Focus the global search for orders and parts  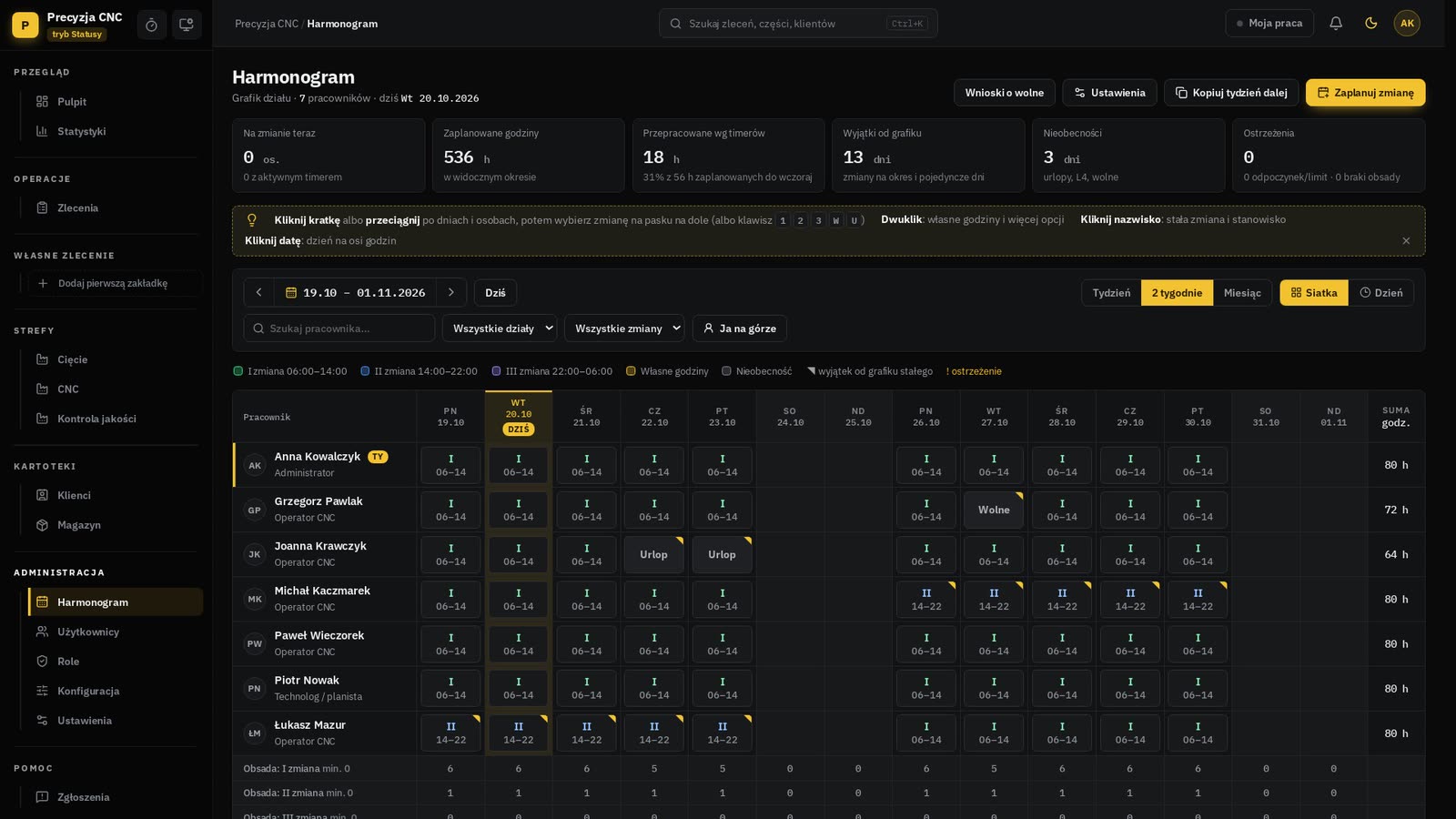798,24
